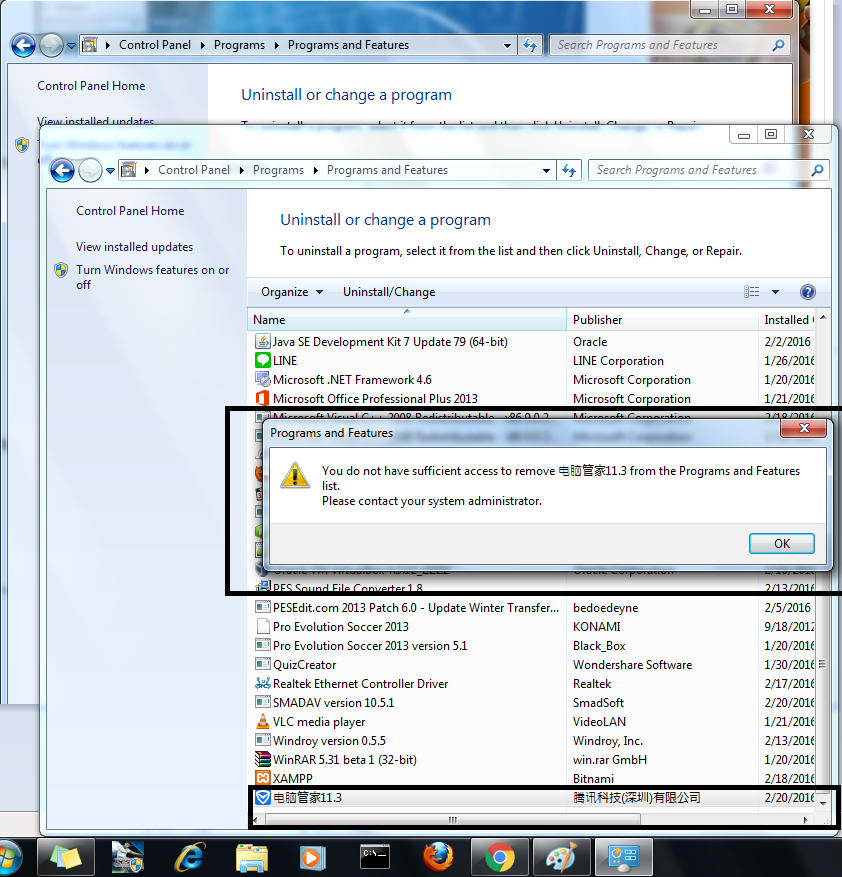The width and height of the screenshot is (842, 877).
Task: Refresh the rear Programs and Features window
Action: click(x=530, y=45)
